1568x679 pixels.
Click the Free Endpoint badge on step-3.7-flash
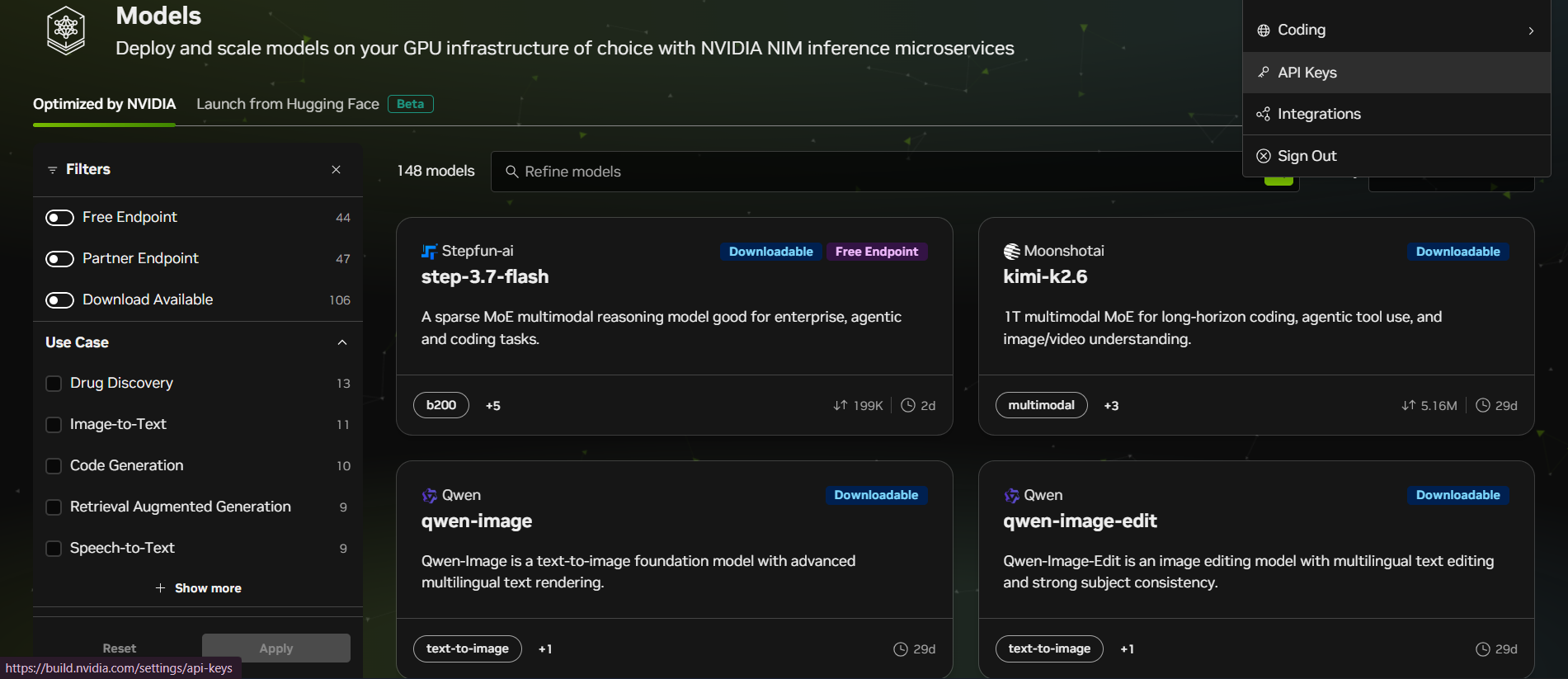click(876, 252)
